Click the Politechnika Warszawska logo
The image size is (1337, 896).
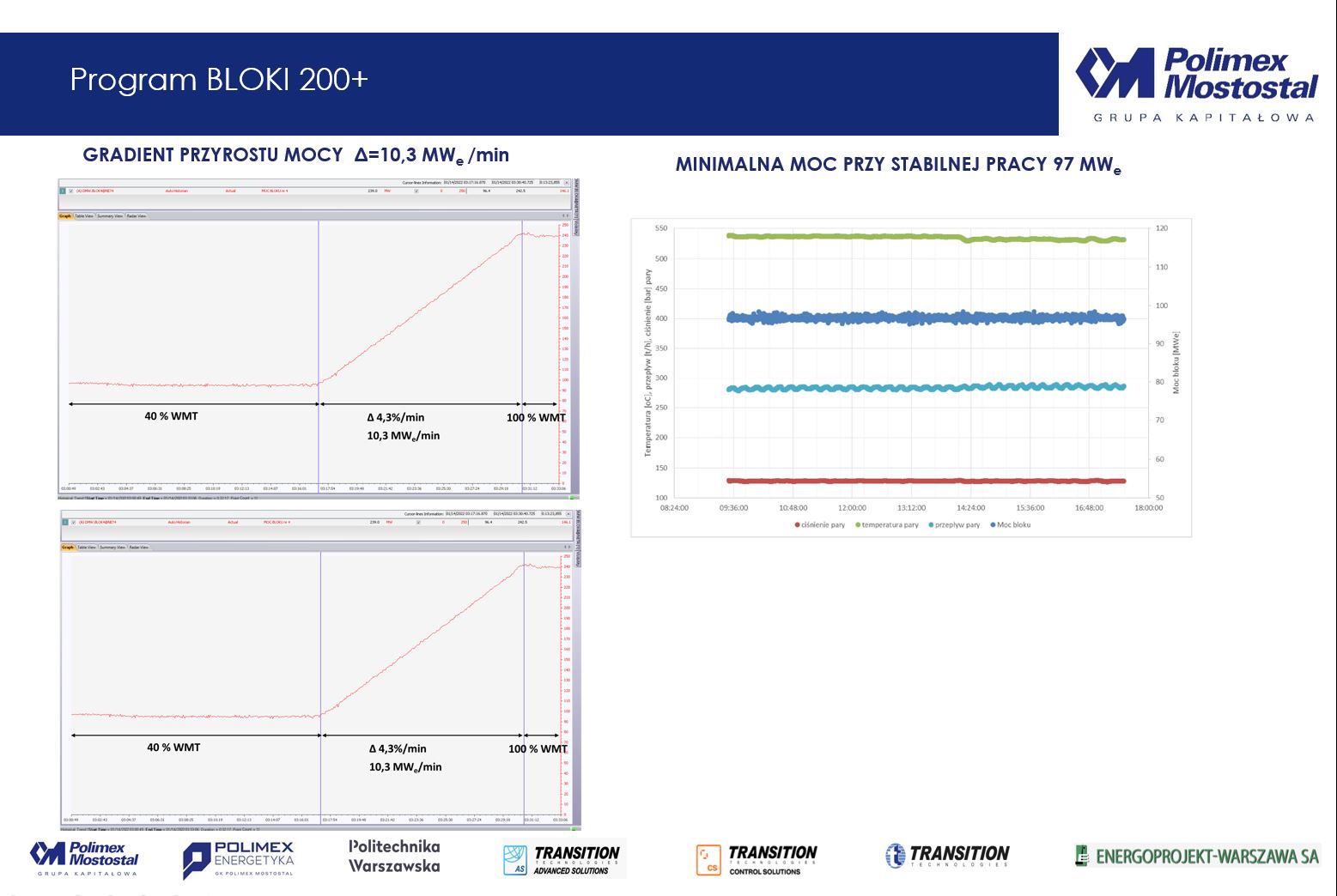394,856
